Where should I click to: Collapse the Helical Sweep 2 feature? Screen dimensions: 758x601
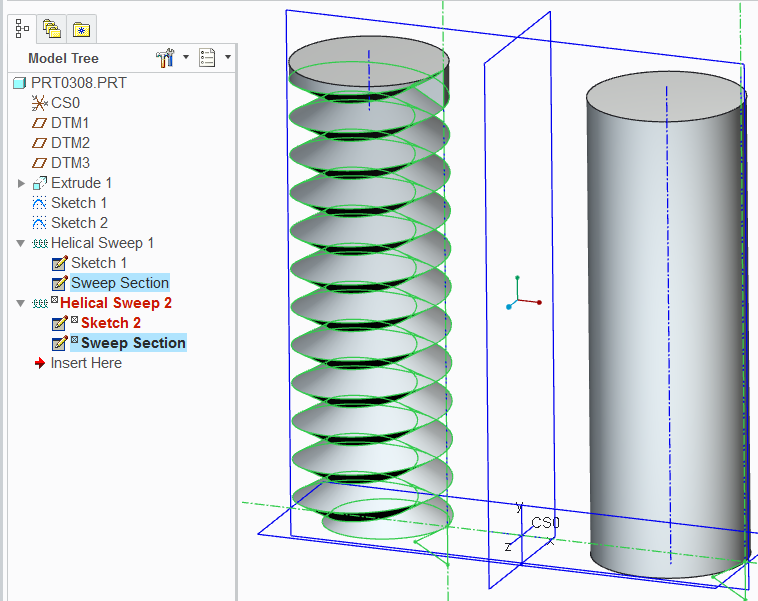(x=21, y=303)
